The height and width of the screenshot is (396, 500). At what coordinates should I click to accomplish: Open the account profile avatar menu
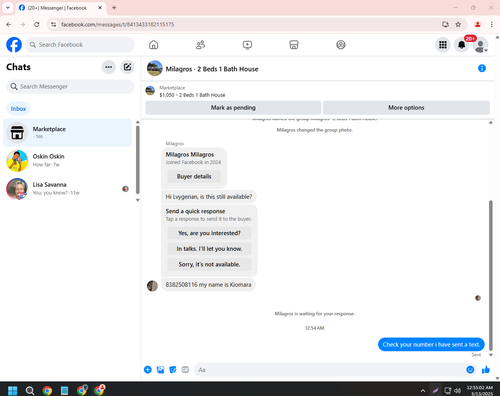coord(480,45)
